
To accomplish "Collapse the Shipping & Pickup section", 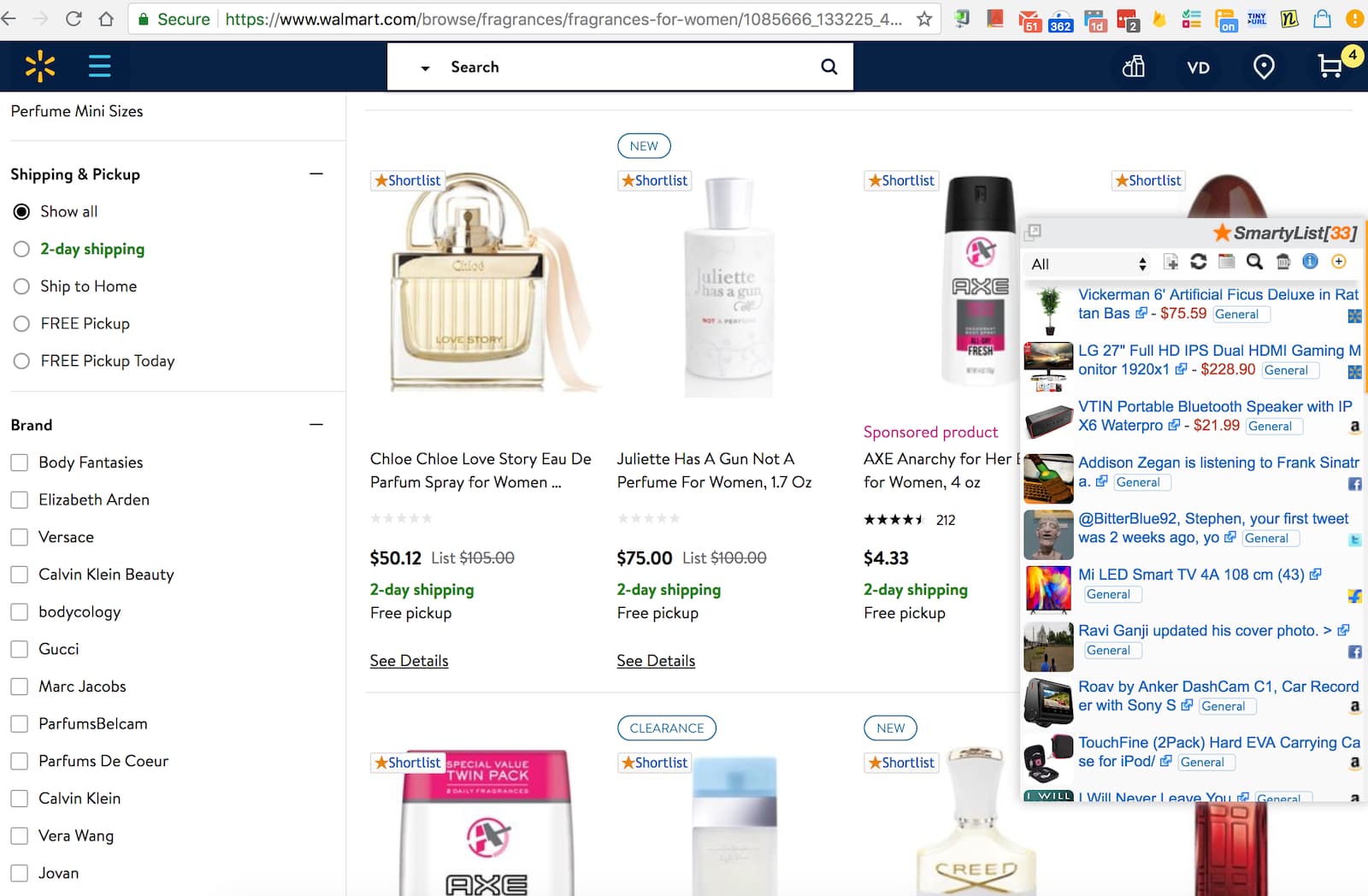I will (x=316, y=174).
